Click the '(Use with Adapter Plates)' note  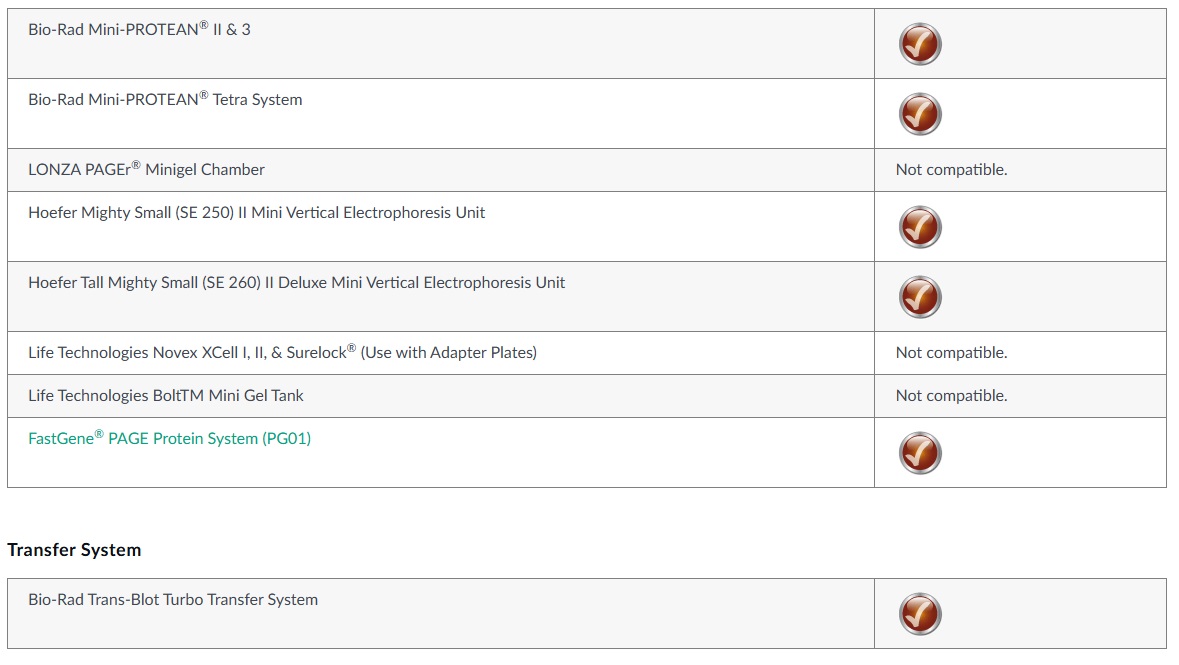coord(449,353)
